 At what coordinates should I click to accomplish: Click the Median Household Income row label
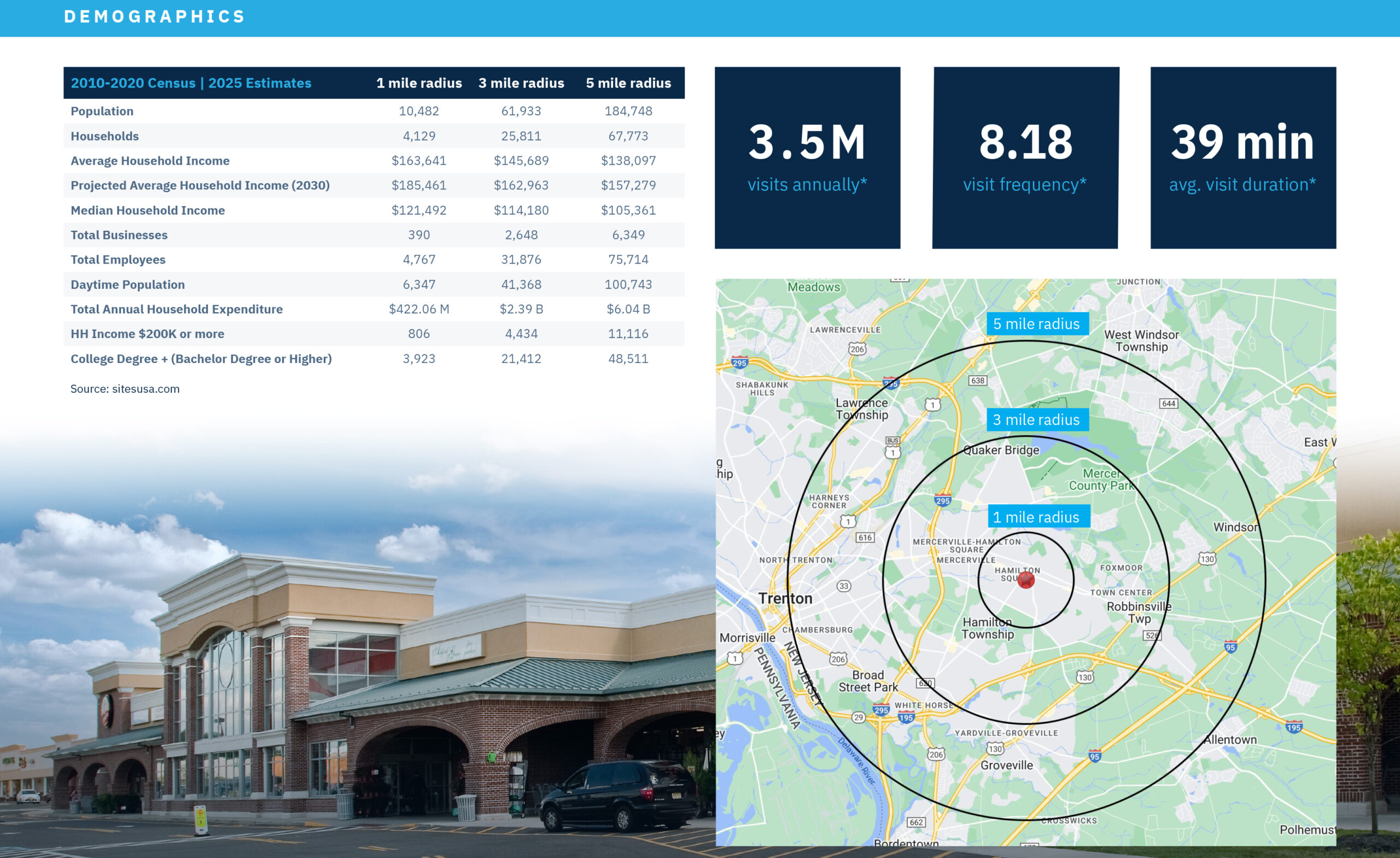(x=148, y=210)
